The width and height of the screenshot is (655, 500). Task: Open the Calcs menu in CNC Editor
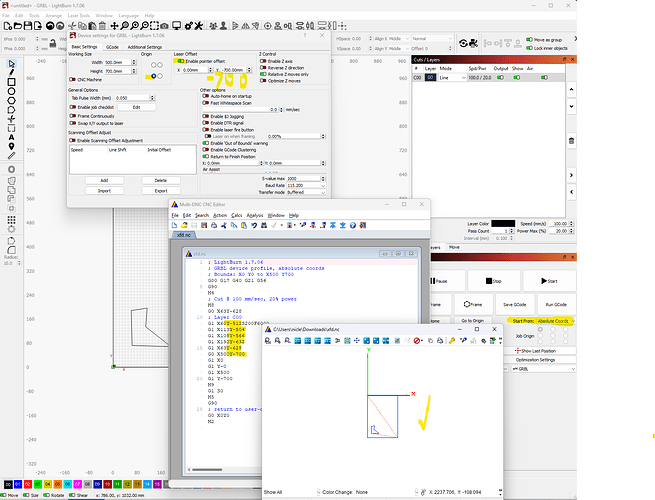coord(236,215)
